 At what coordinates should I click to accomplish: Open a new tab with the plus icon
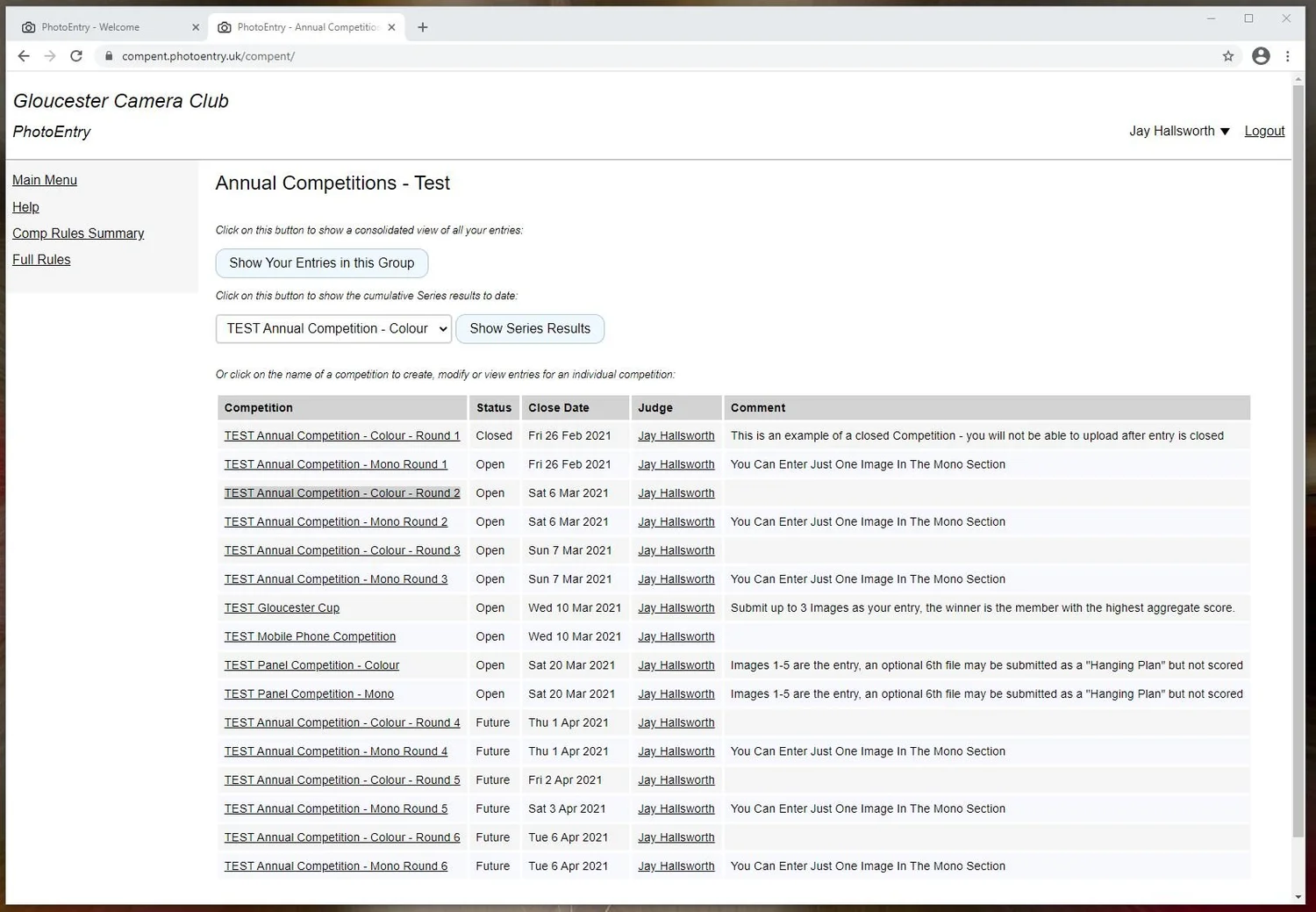pos(423,27)
